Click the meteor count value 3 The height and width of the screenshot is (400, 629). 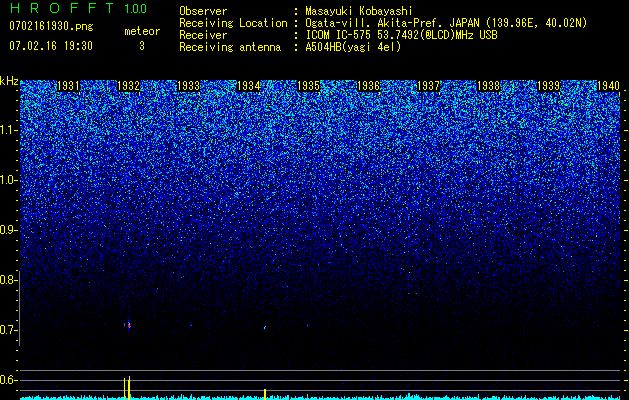tap(142, 46)
